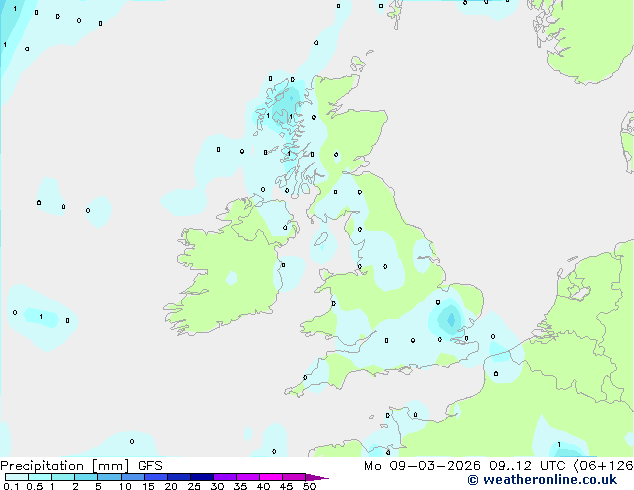Click the 40–45 mm magenta swatch

[271, 477]
